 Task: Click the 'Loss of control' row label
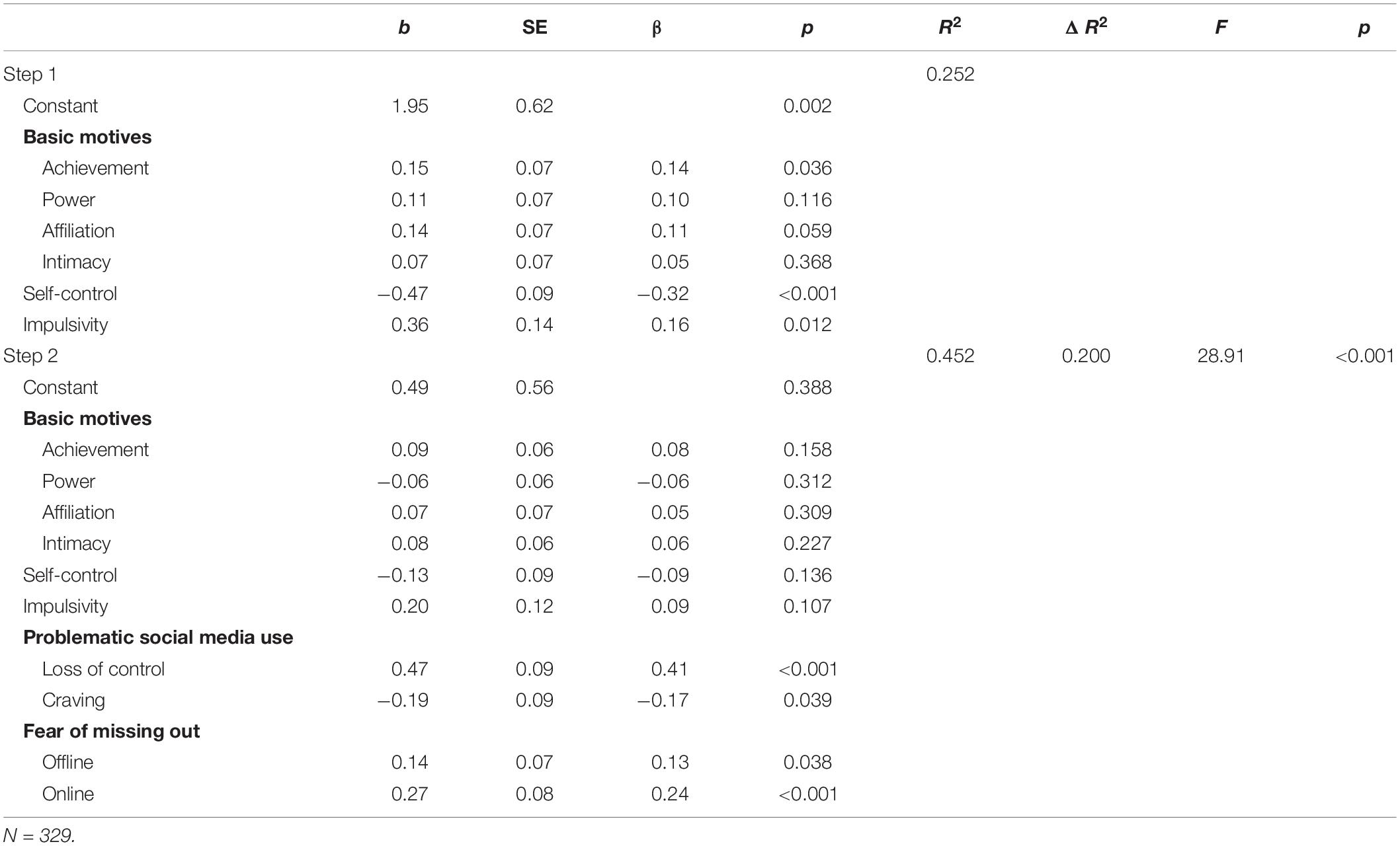pyautogui.click(x=103, y=669)
